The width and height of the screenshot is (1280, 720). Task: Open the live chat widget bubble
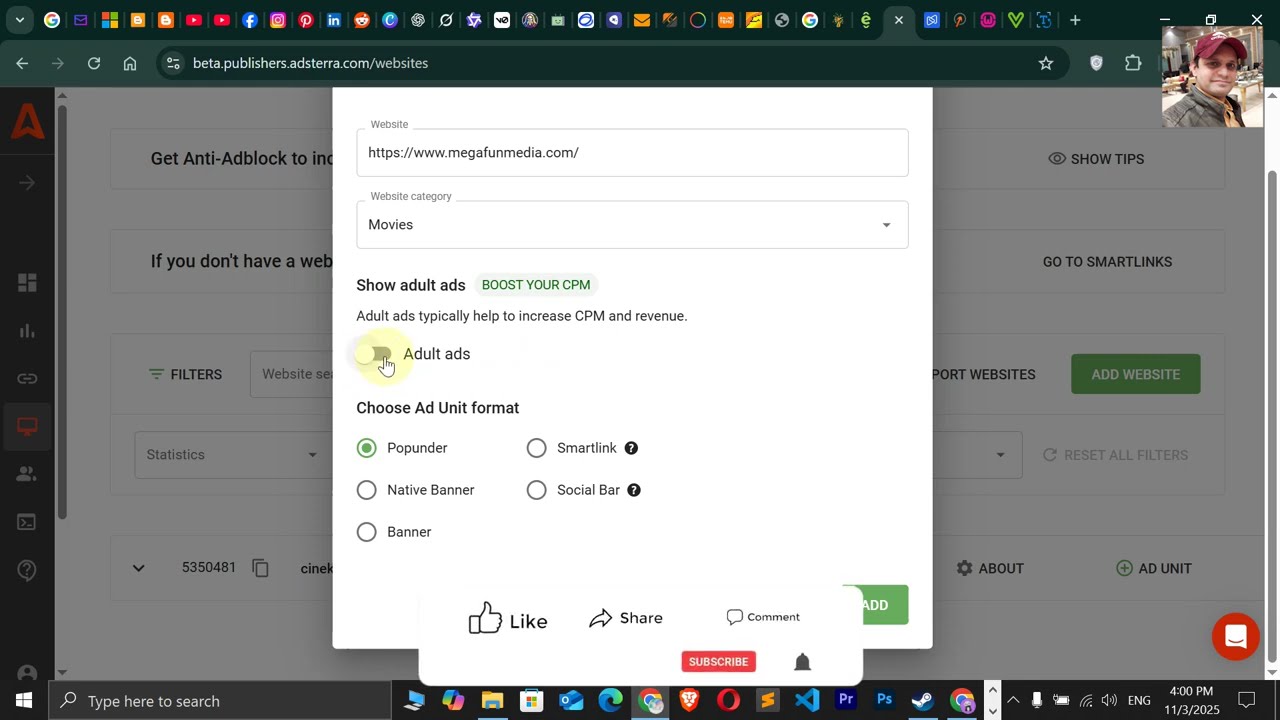point(1235,637)
